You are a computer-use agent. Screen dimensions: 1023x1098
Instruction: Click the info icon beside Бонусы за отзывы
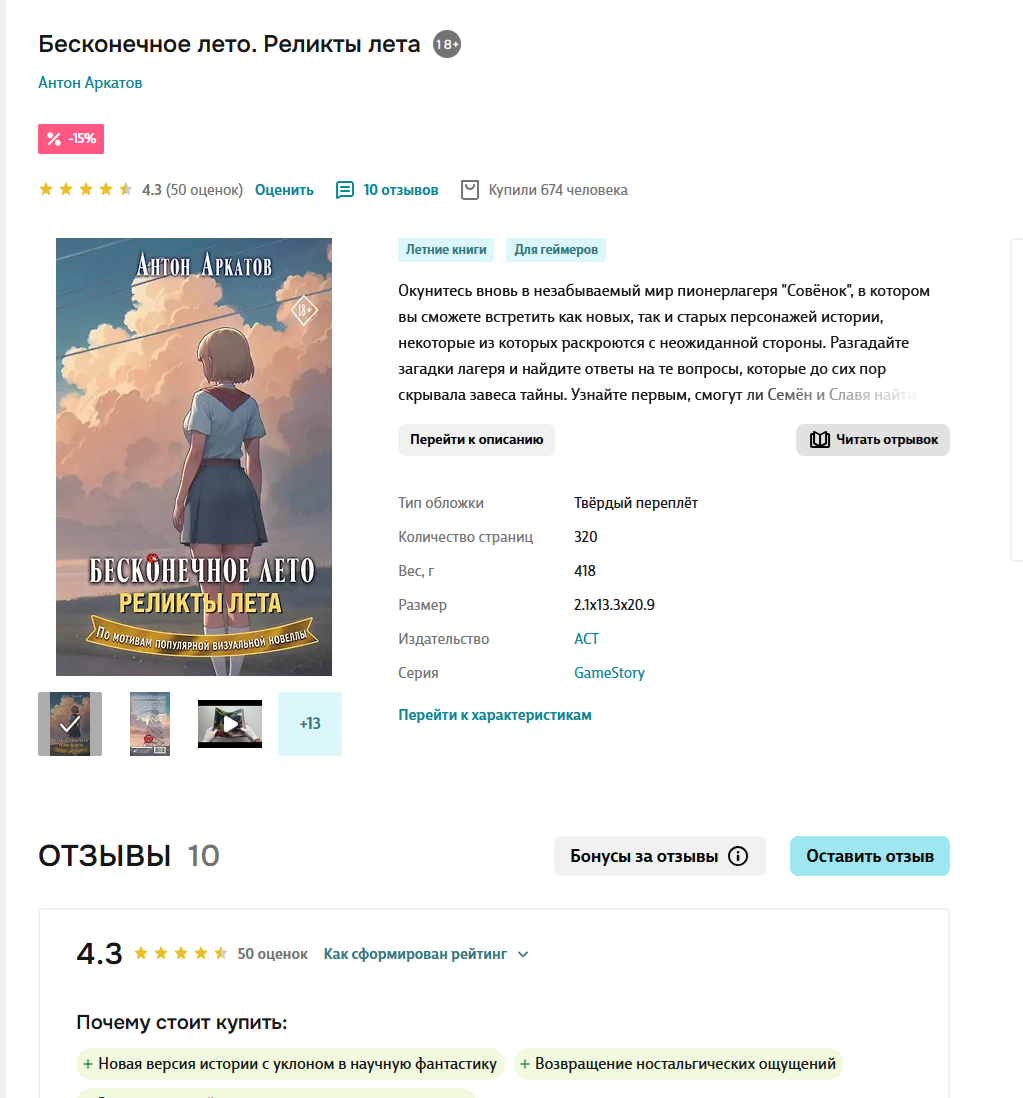738,856
